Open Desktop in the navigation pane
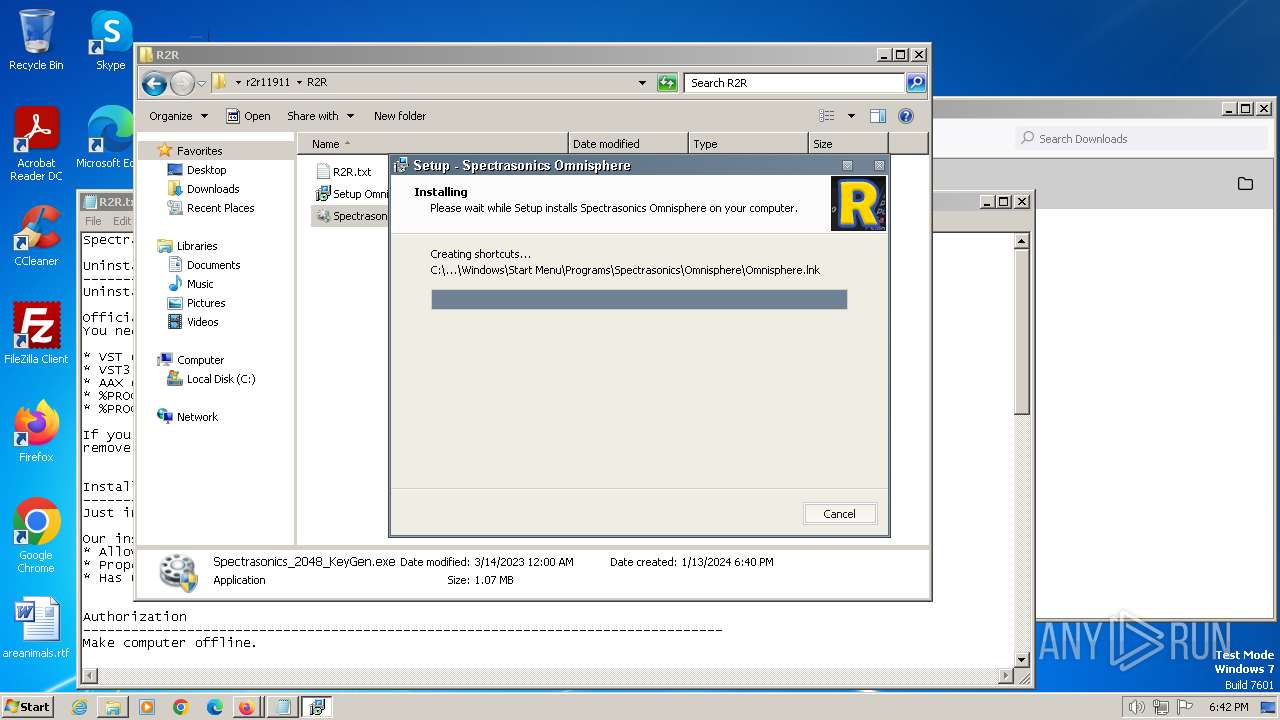Image resolution: width=1280 pixels, height=720 pixels. (x=197, y=170)
